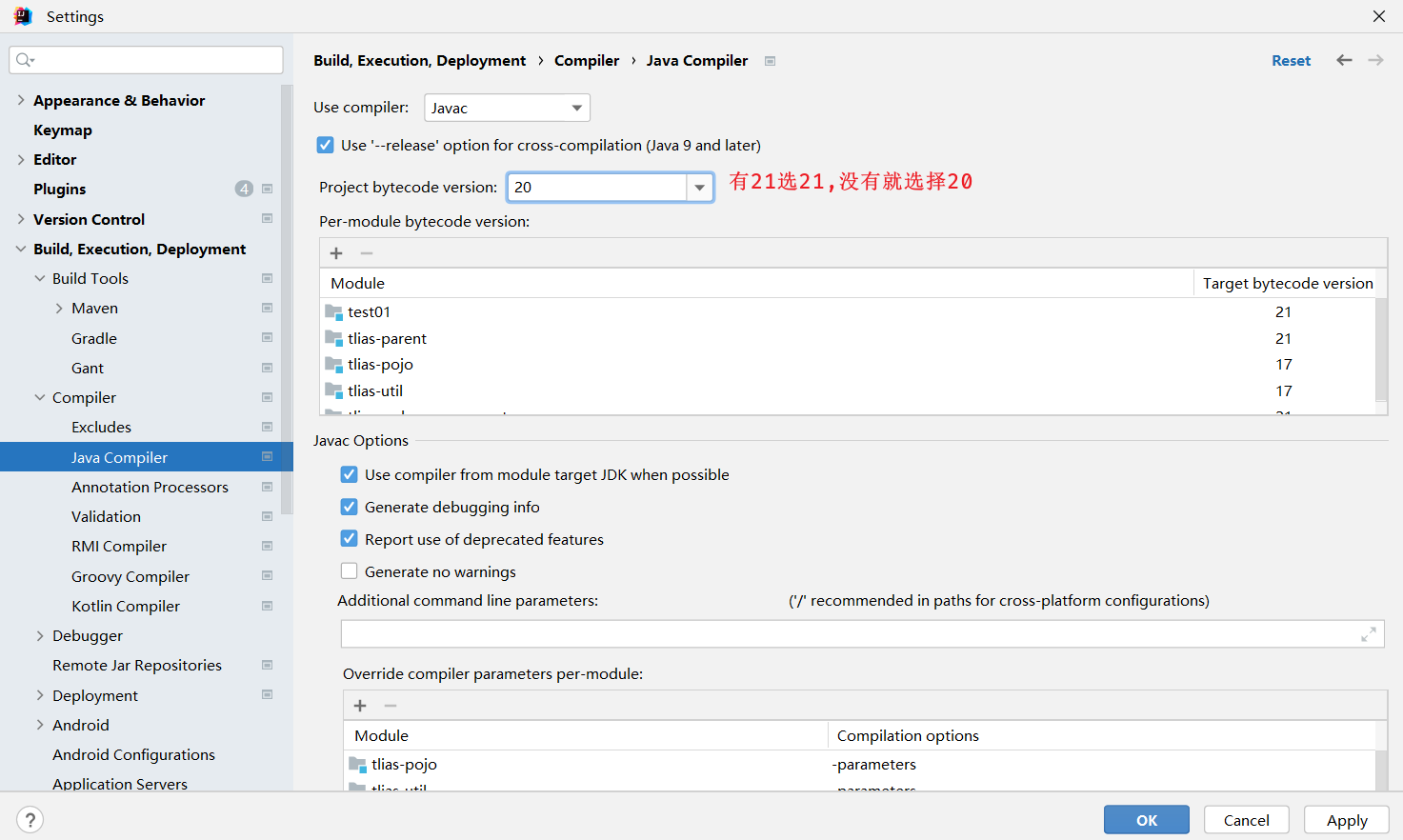Open the help question mark icon
Image resolution: width=1403 pixels, height=840 pixels.
tap(30, 820)
